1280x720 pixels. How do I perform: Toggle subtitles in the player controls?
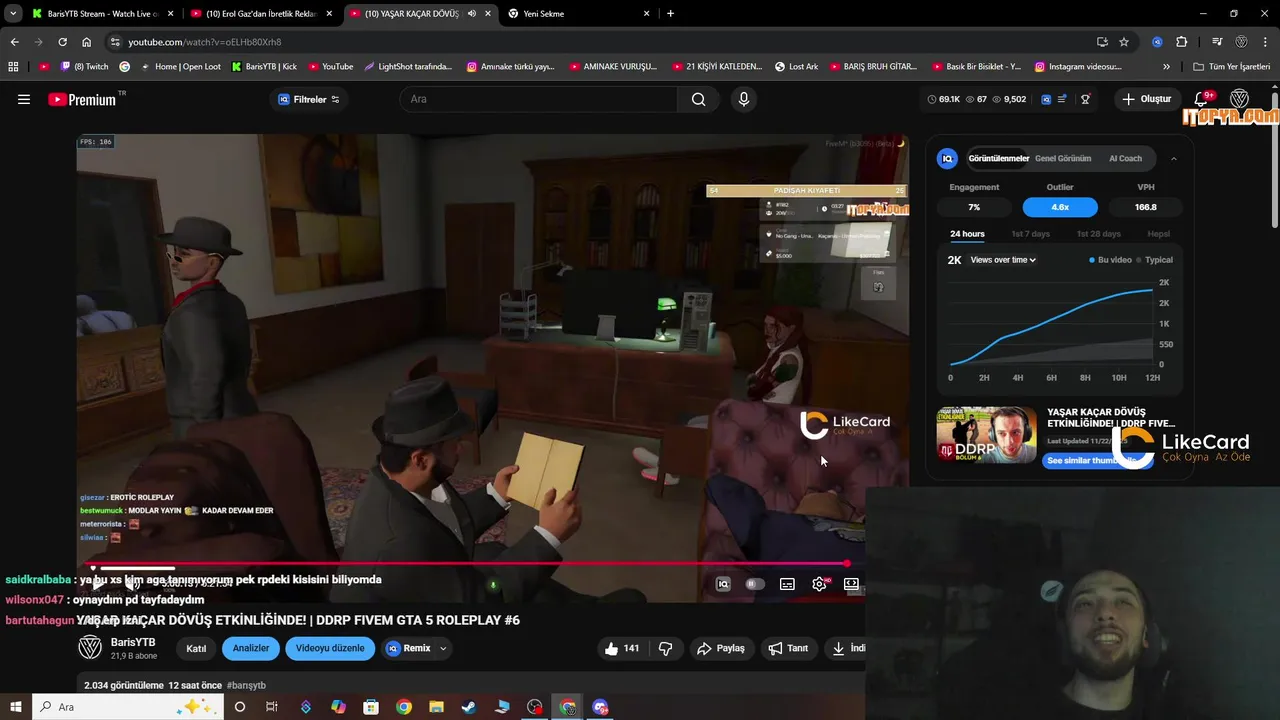[787, 584]
